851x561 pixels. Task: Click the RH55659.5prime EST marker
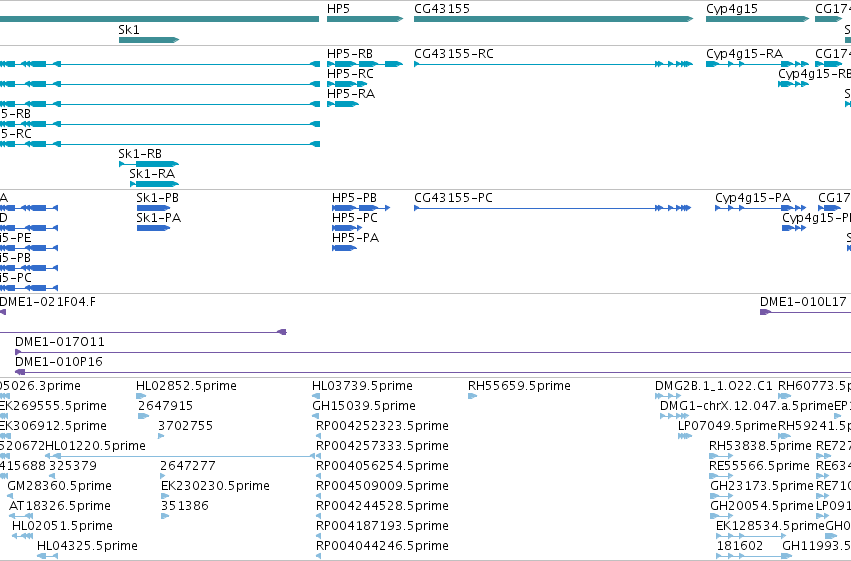pos(473,396)
